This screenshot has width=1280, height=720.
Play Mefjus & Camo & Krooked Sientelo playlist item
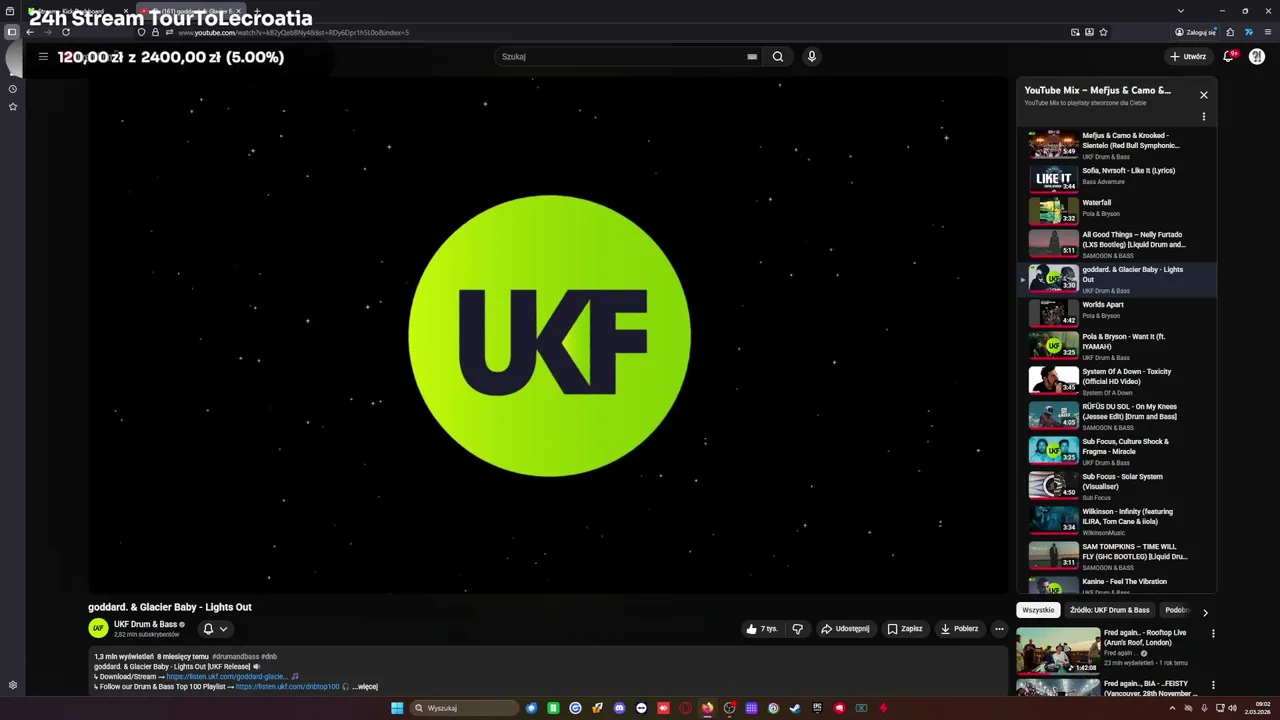[x=1118, y=145]
